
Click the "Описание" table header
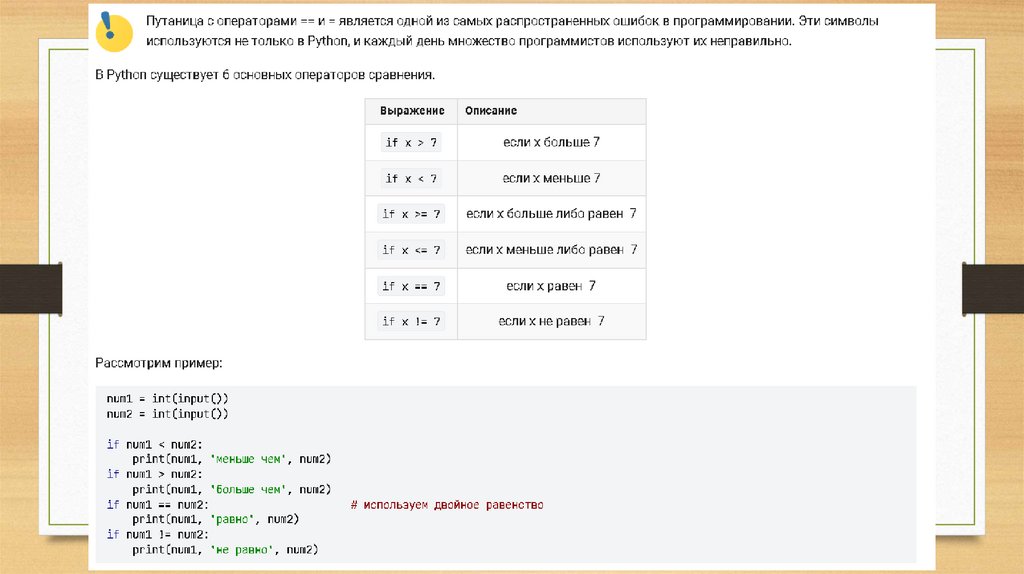click(491, 111)
